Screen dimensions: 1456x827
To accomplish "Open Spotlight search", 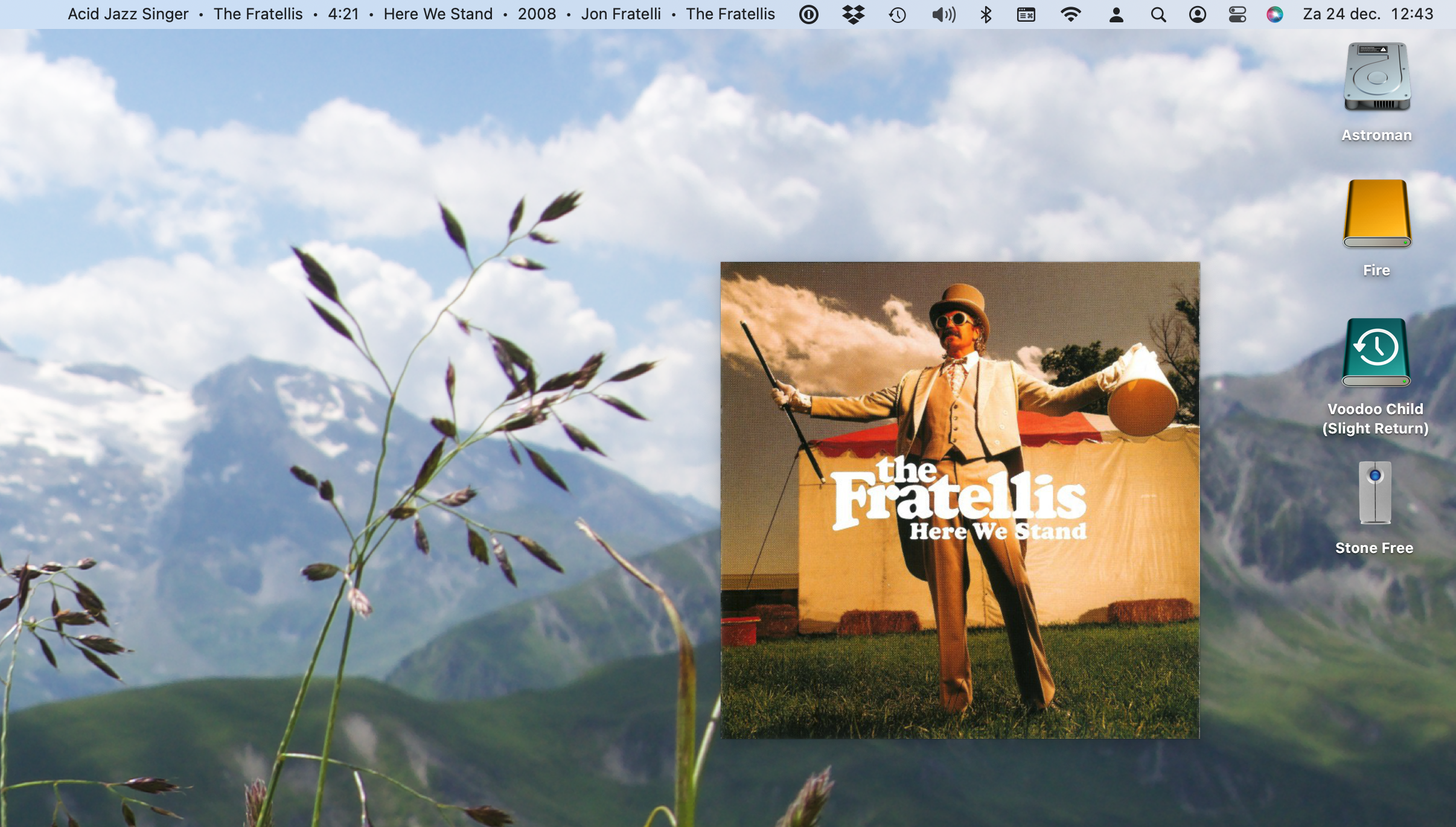I will pos(1158,14).
